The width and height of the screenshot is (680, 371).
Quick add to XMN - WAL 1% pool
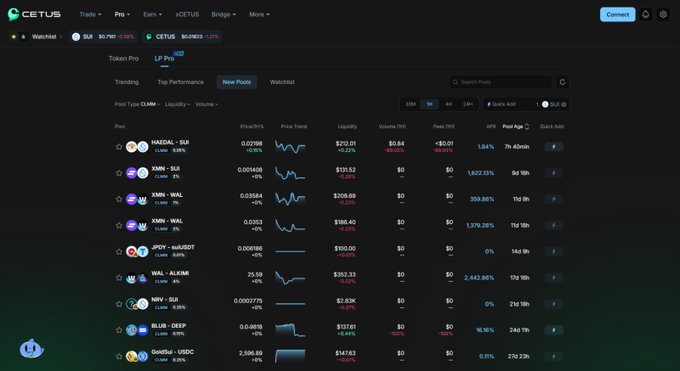point(553,199)
